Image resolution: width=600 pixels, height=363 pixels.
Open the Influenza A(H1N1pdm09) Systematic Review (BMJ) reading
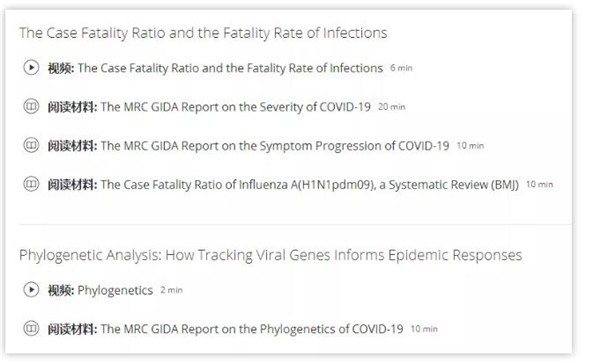point(310,185)
